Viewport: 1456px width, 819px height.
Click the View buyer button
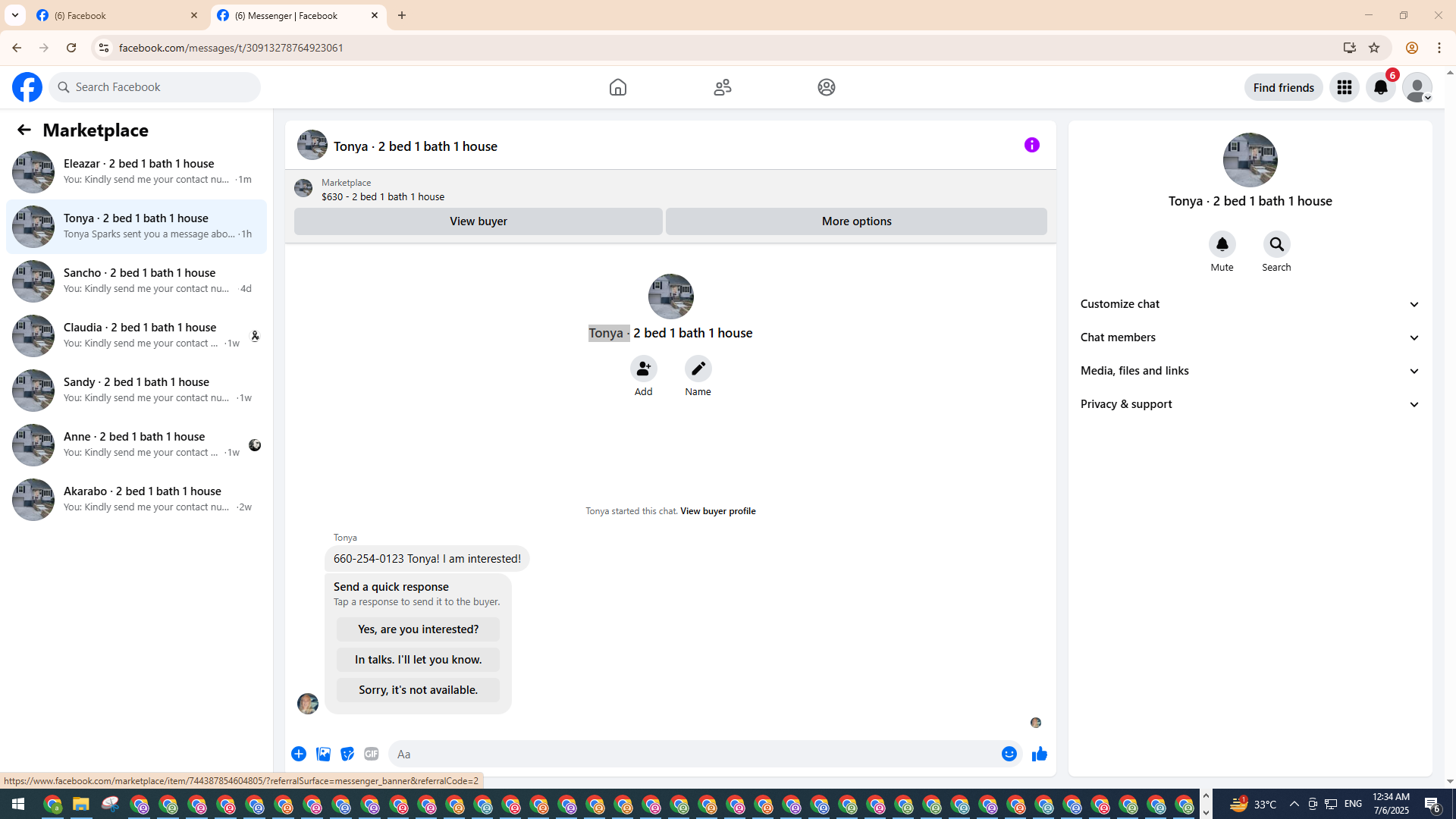[x=478, y=221]
